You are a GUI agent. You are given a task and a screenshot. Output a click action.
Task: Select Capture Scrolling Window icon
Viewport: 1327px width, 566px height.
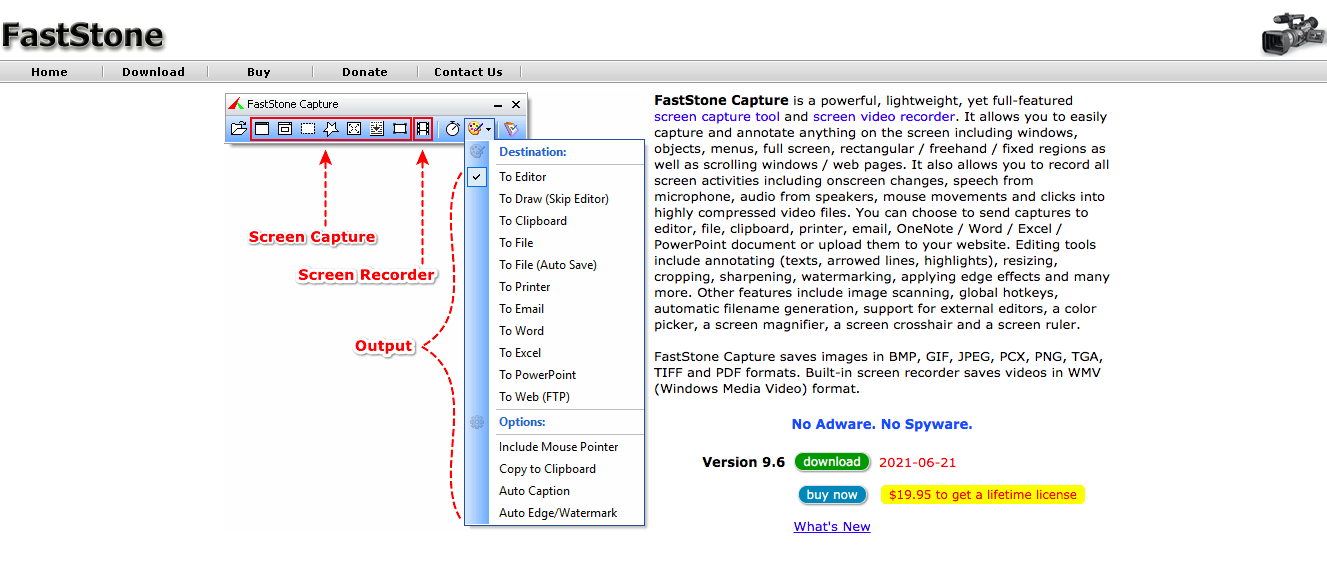point(377,128)
